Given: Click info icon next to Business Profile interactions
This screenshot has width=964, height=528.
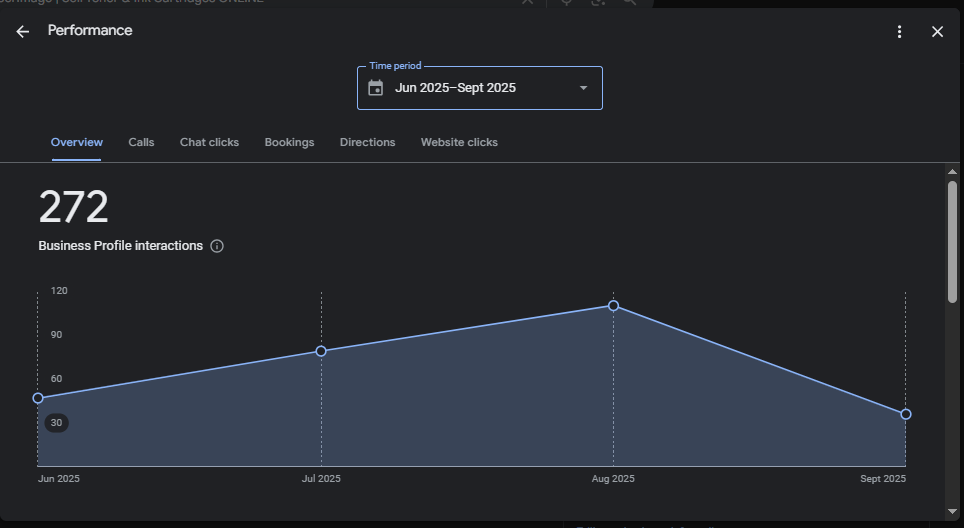Looking at the screenshot, I should pos(217,246).
